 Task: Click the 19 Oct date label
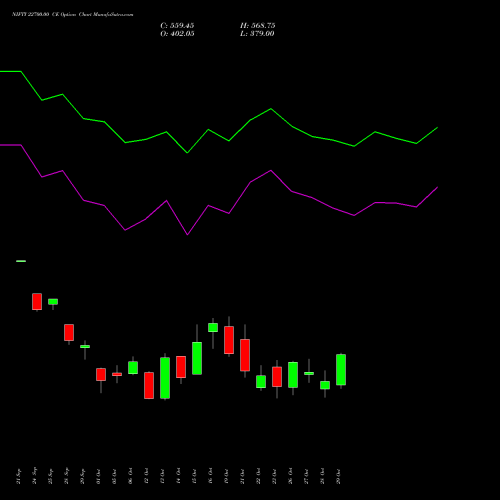(x=227, y=477)
